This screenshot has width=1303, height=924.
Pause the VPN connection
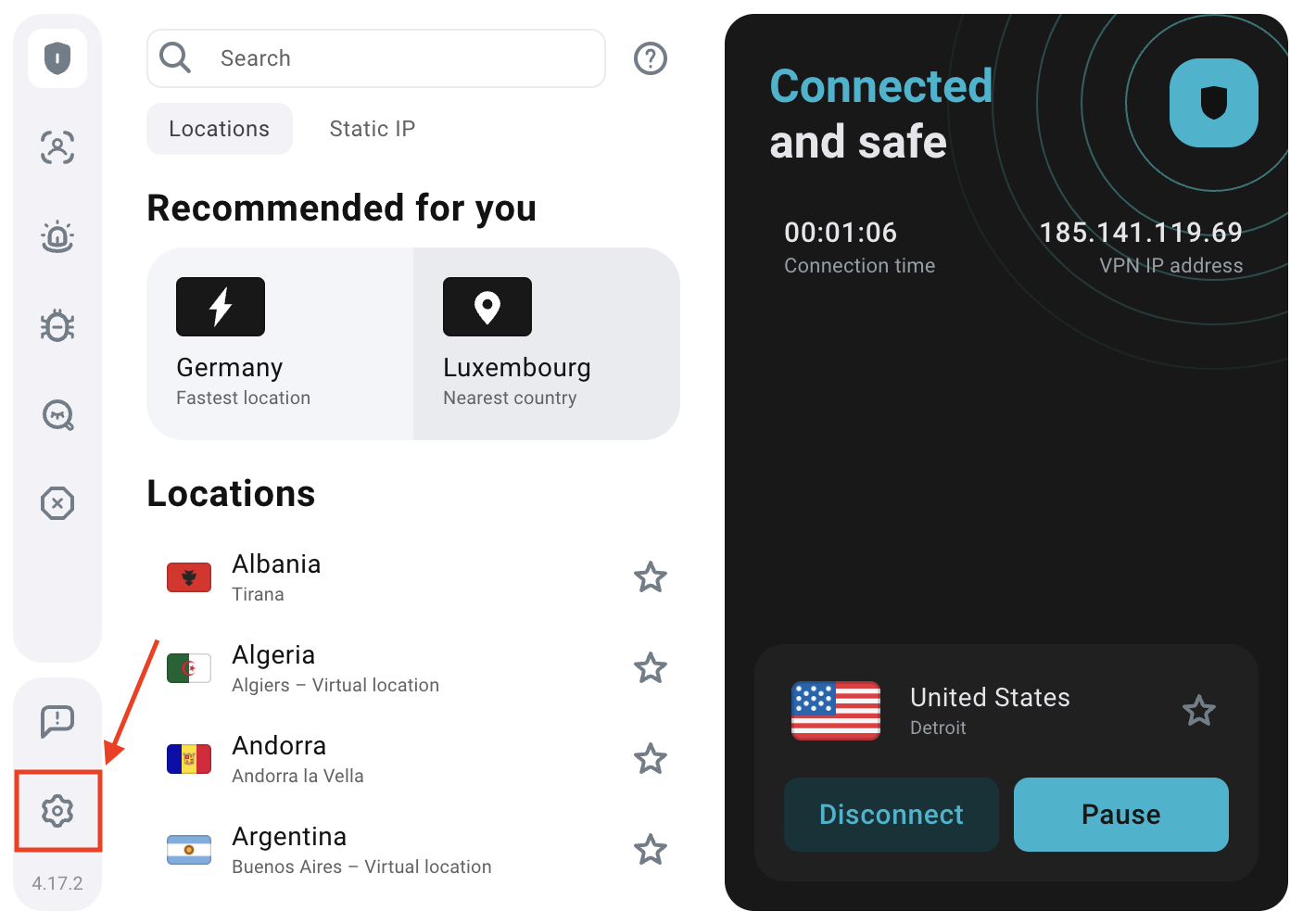pyautogui.click(x=1120, y=815)
